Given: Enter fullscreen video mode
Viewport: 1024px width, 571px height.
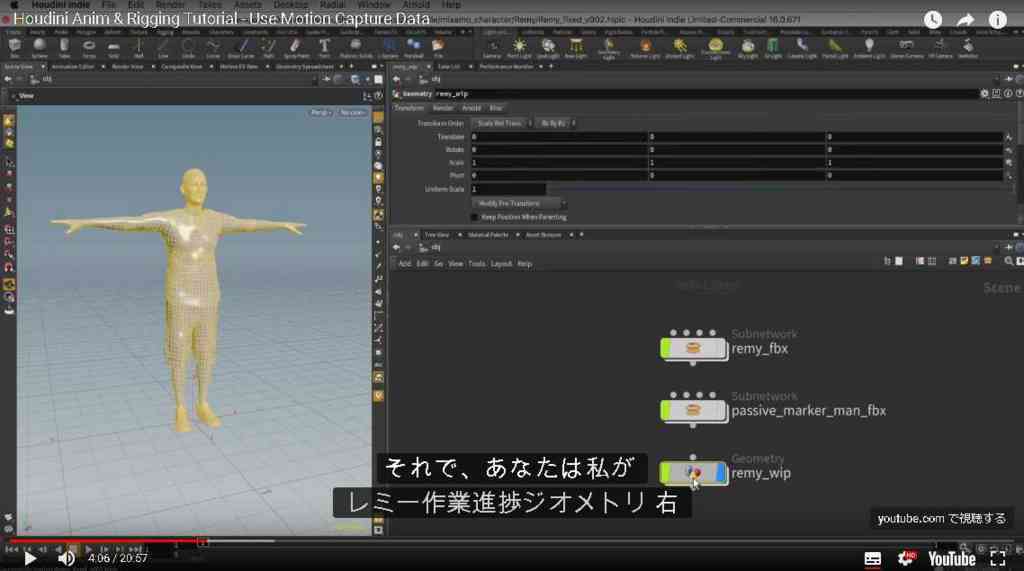Looking at the screenshot, I should tap(997, 559).
